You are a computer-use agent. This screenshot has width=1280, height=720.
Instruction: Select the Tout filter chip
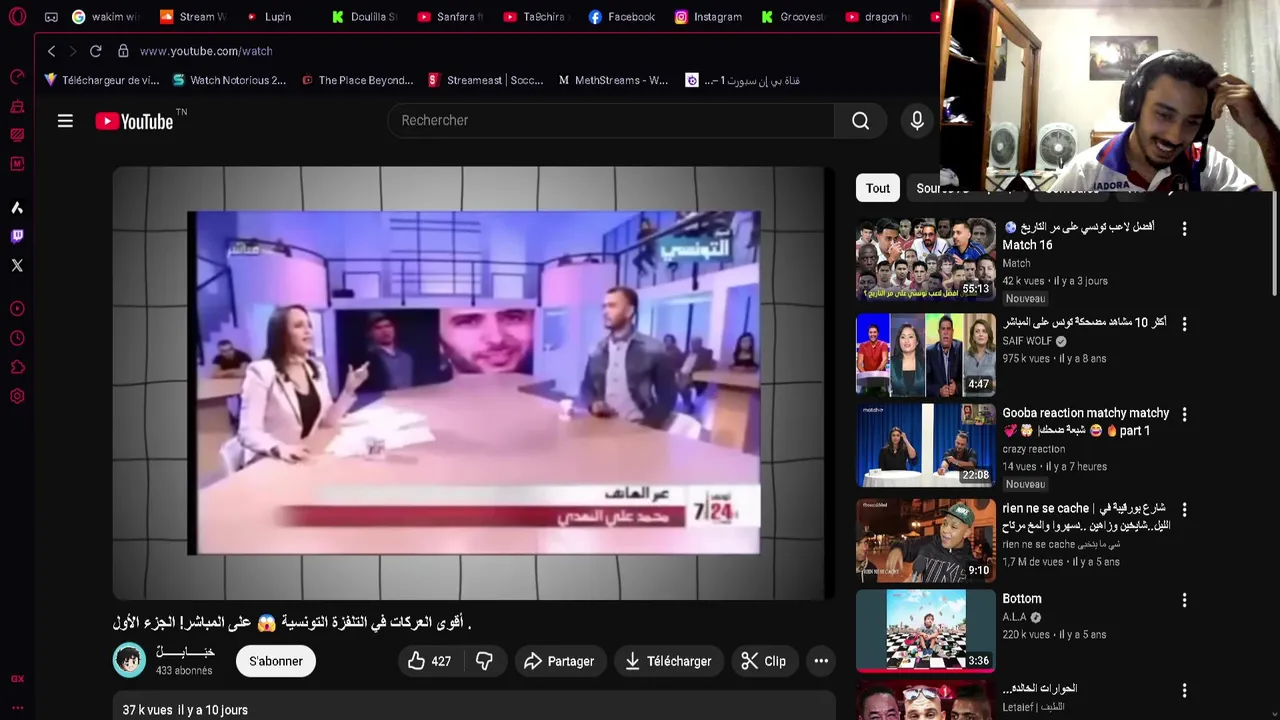pyautogui.click(x=878, y=188)
